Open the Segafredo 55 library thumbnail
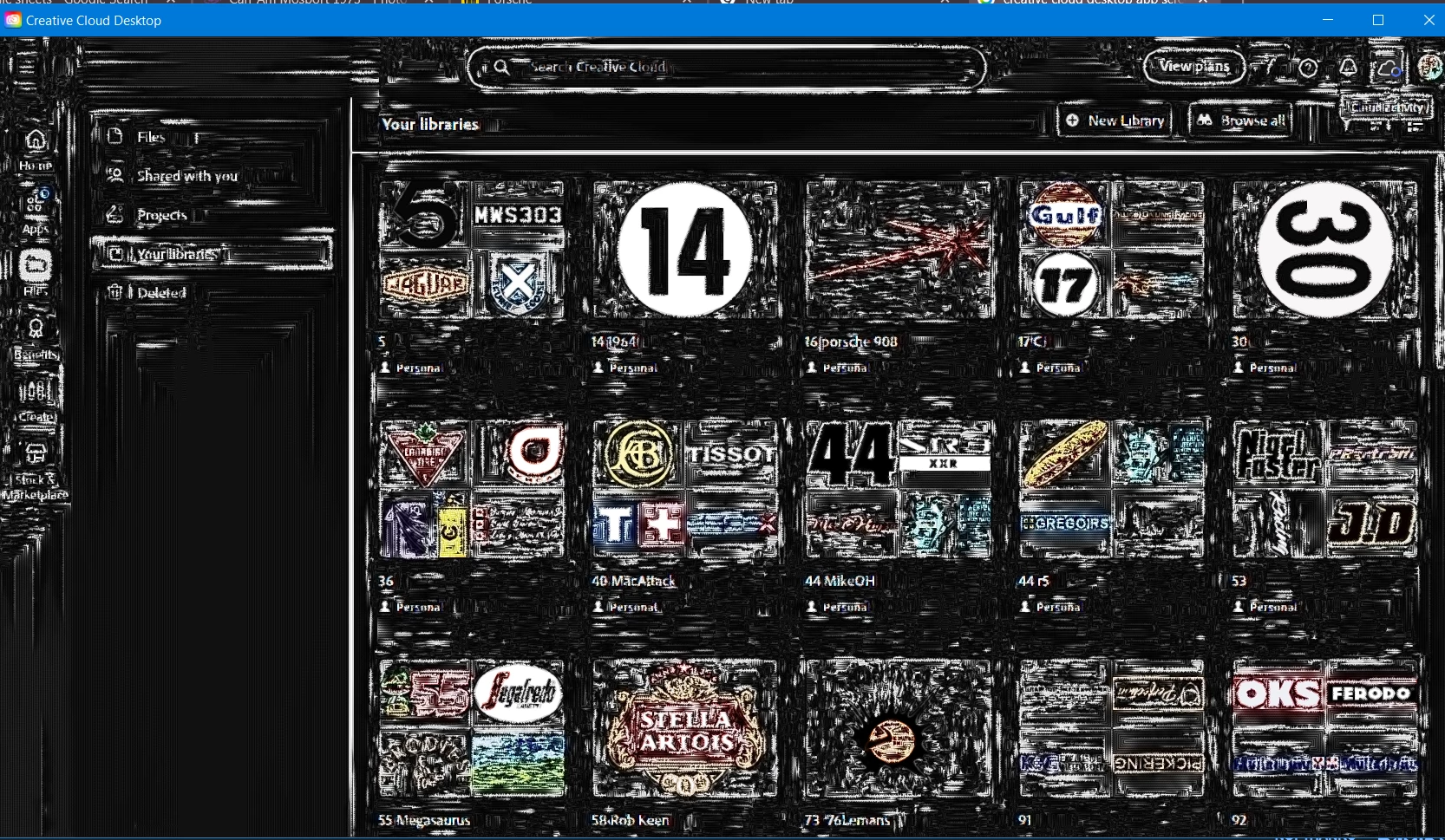Viewport: 1445px width, 840px height. pos(472,729)
